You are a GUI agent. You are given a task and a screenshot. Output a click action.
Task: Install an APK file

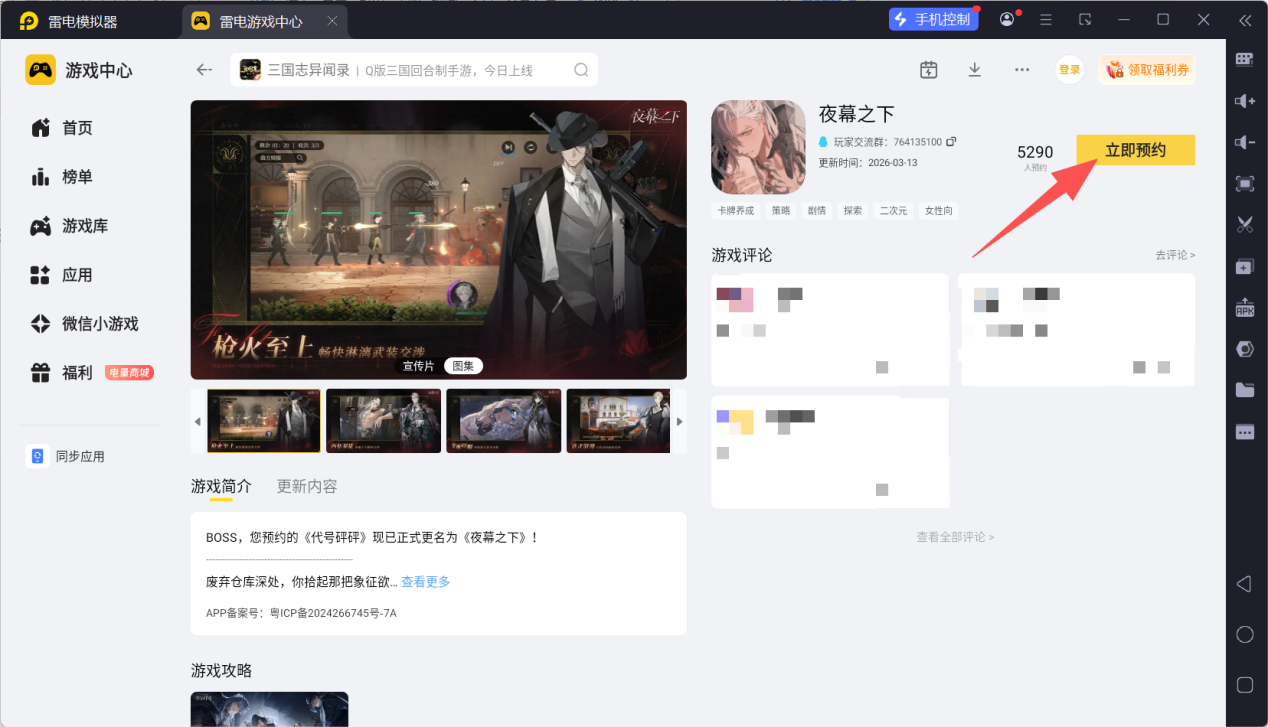pos(1244,307)
